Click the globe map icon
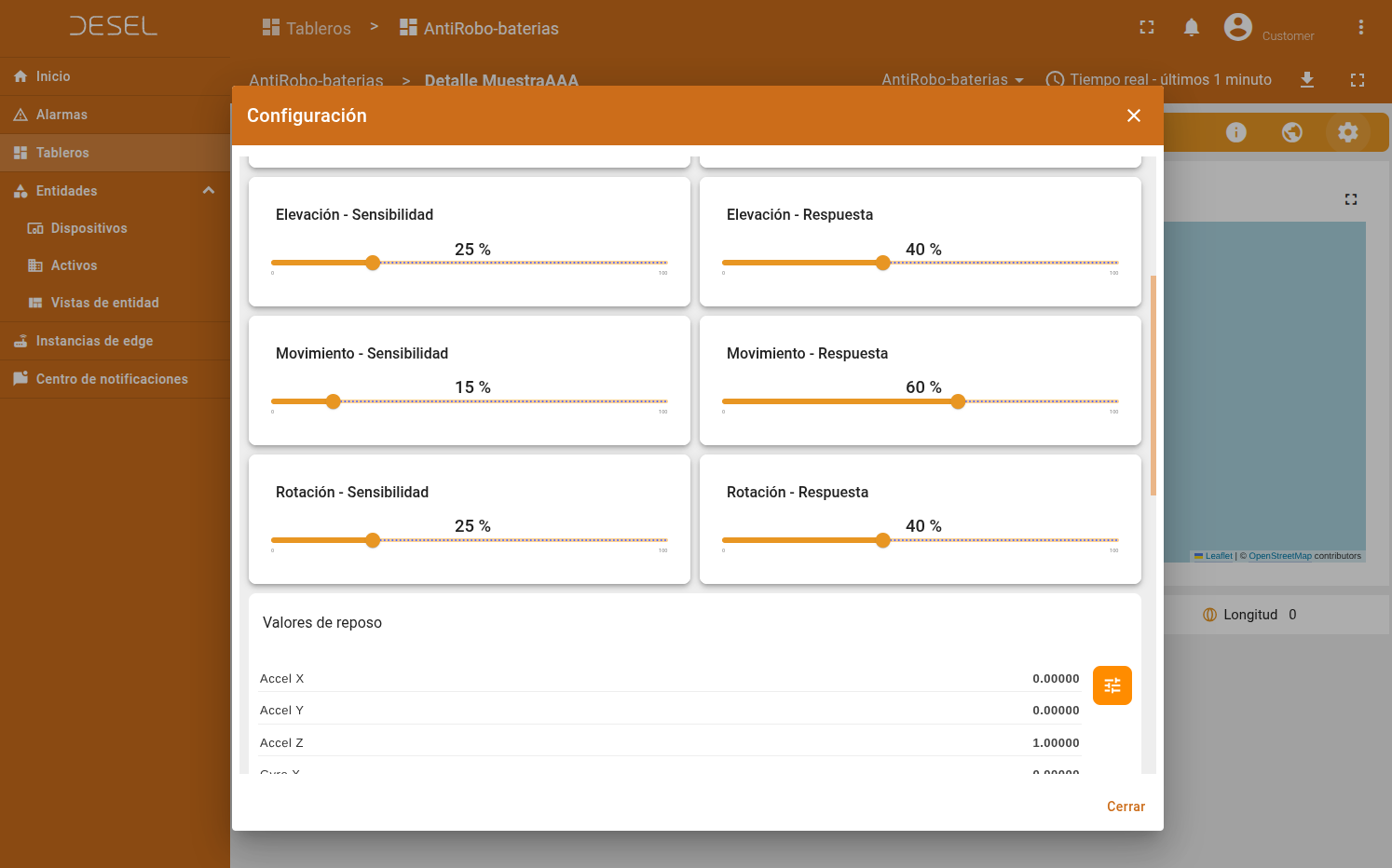 1291,132
